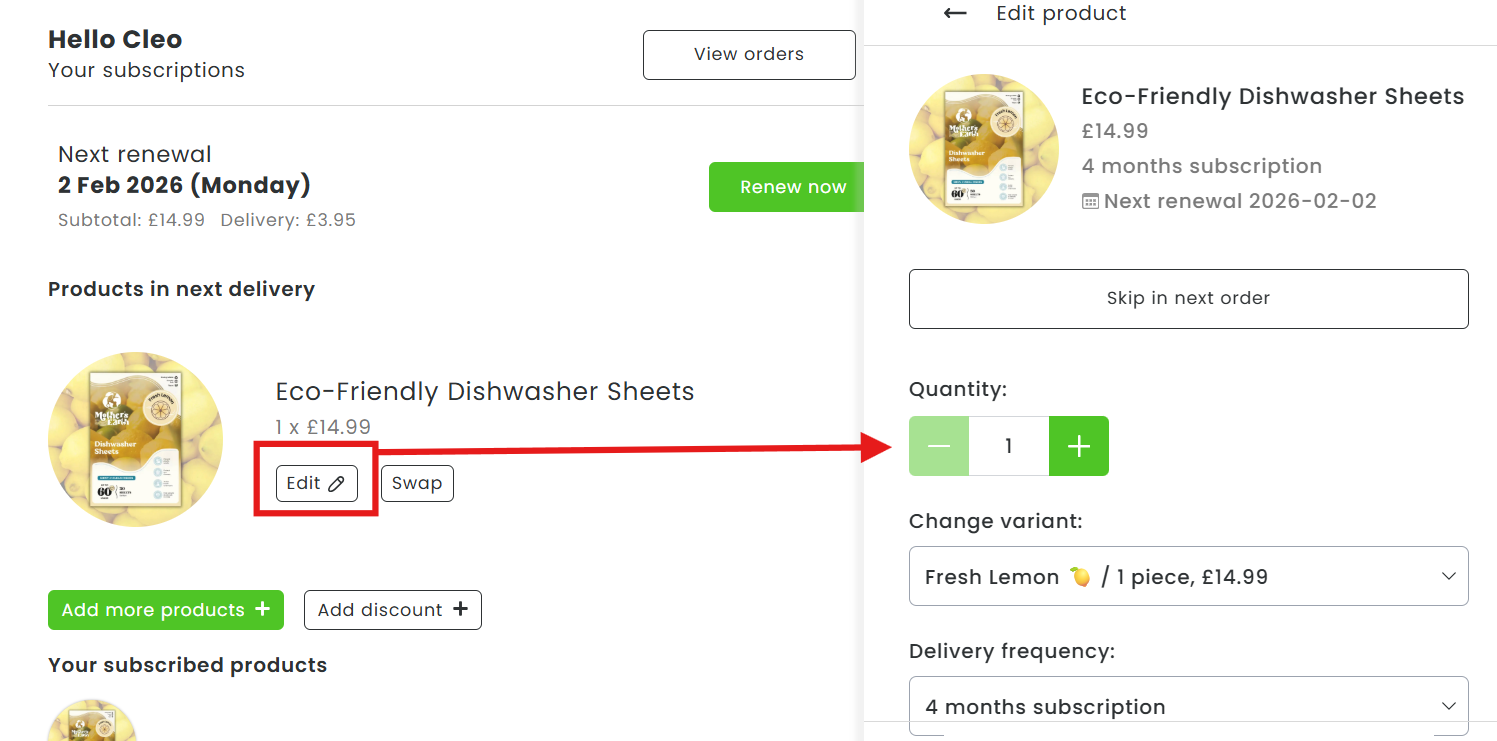Click the calendar icon beside Next renewal
1497x741 pixels.
pos(1091,202)
